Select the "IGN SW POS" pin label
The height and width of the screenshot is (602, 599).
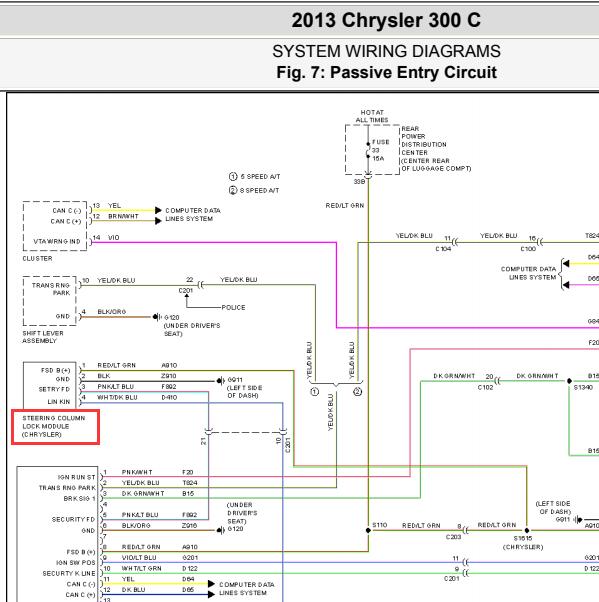(76, 563)
